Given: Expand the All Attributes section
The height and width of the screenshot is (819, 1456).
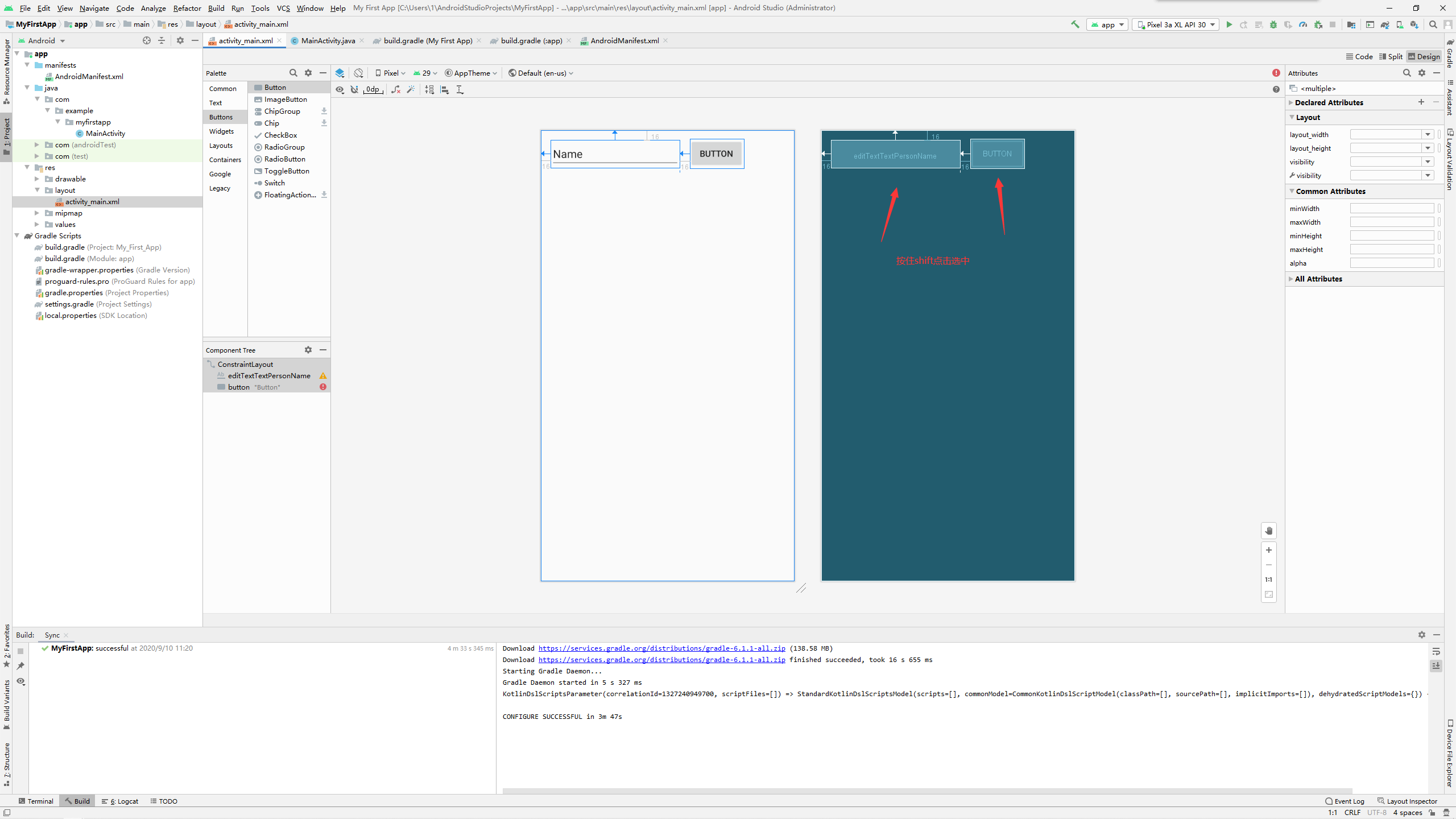Looking at the screenshot, I should click(1318, 279).
